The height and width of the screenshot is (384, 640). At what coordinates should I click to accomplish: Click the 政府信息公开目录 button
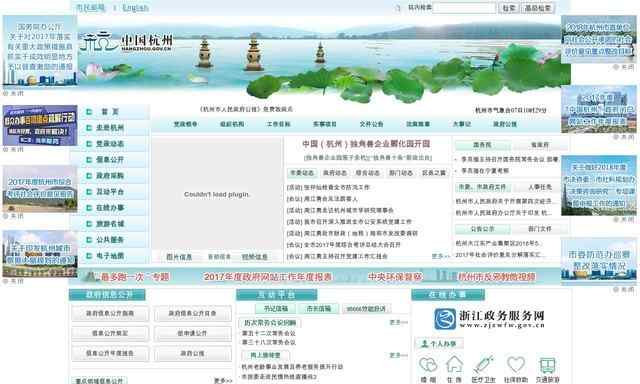(x=193, y=313)
